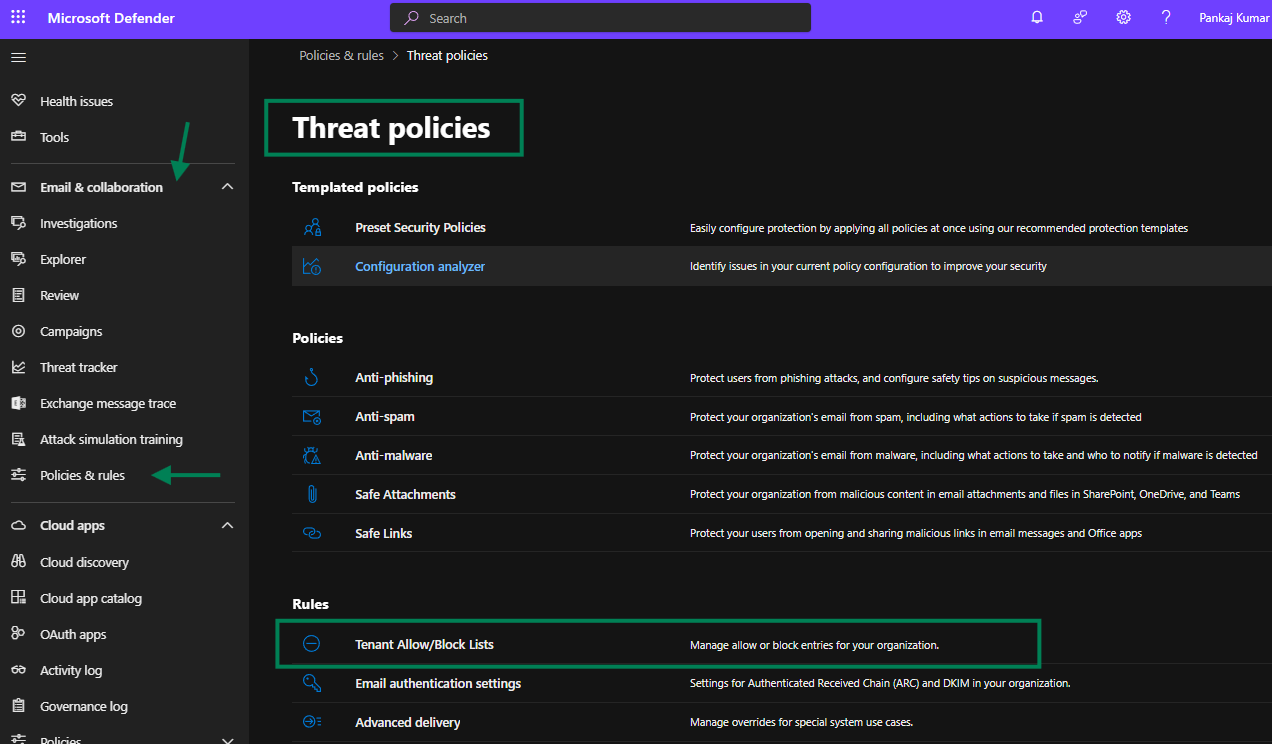Open Safe Attachments policy link
The width and height of the screenshot is (1272, 744).
[x=405, y=494]
